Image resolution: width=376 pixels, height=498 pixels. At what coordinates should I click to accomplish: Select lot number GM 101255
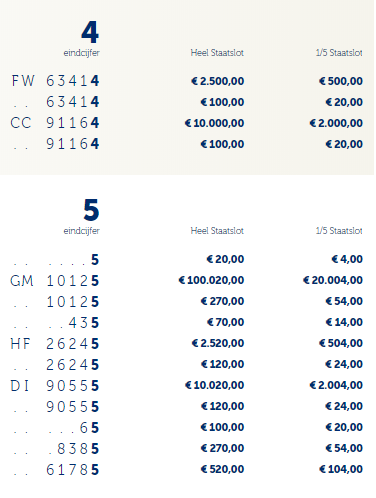point(55,281)
